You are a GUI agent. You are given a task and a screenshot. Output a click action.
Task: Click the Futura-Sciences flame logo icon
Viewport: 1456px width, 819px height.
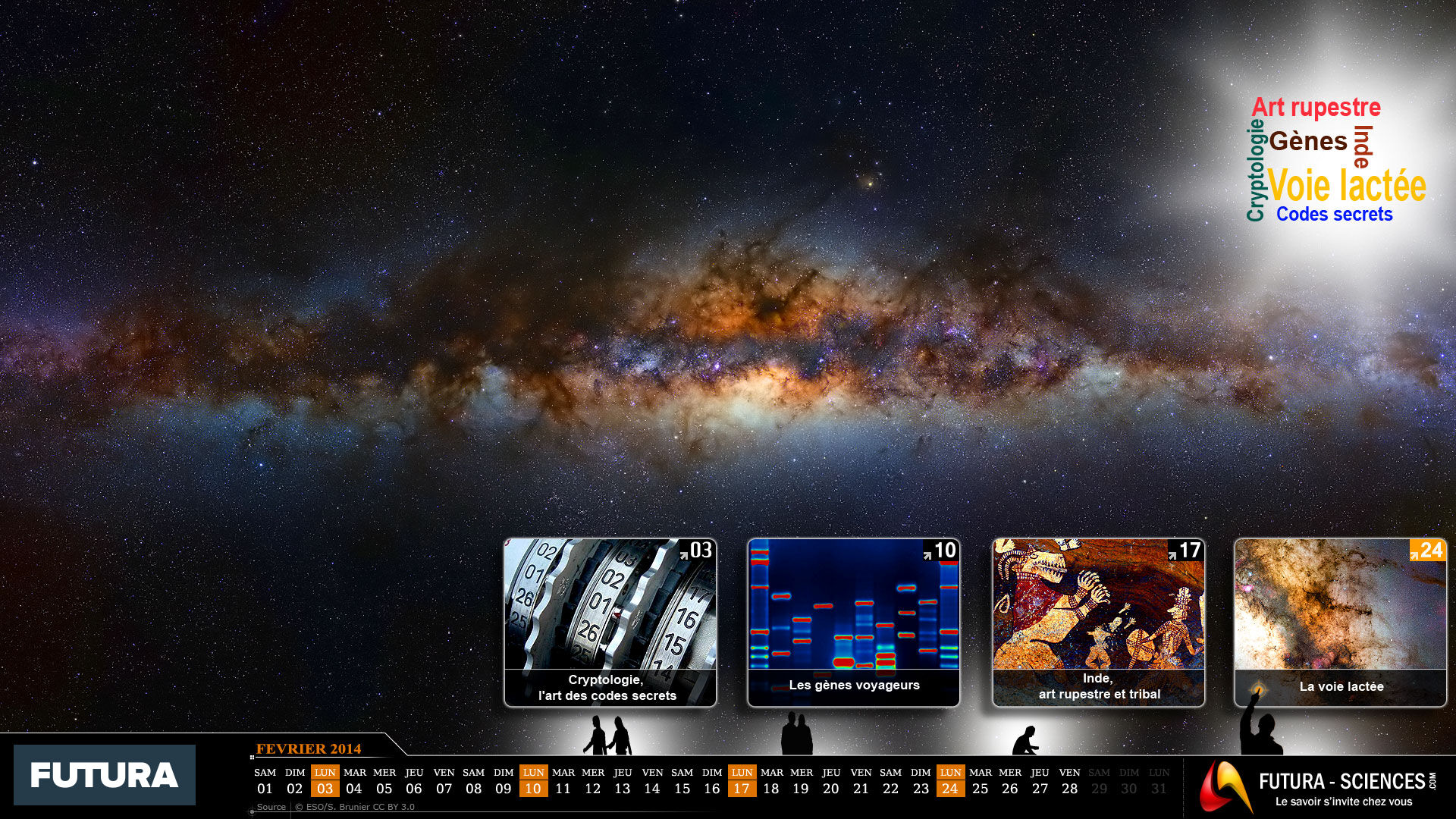coord(1224,786)
